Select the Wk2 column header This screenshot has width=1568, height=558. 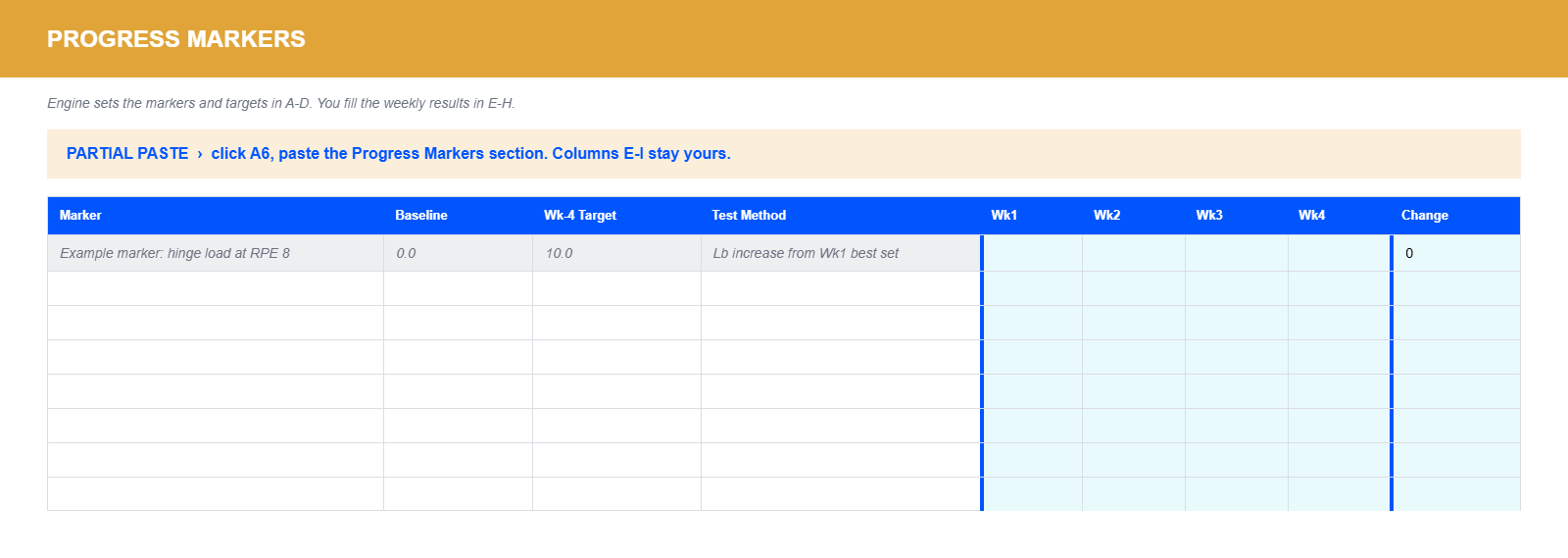click(1134, 216)
